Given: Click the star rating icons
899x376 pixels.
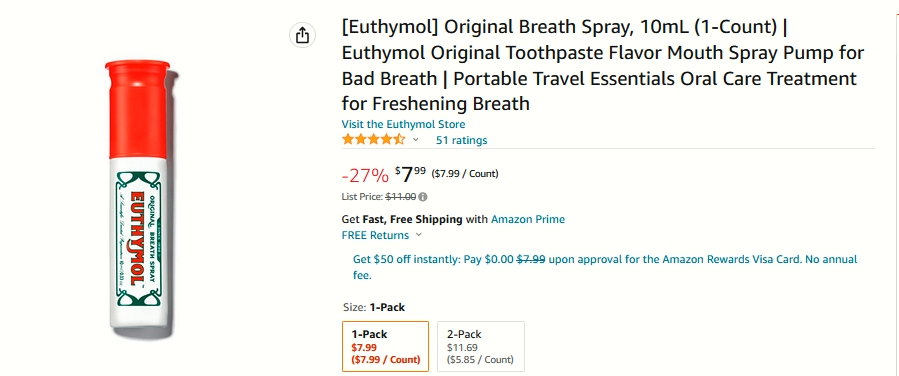Looking at the screenshot, I should pyautogui.click(x=373, y=139).
